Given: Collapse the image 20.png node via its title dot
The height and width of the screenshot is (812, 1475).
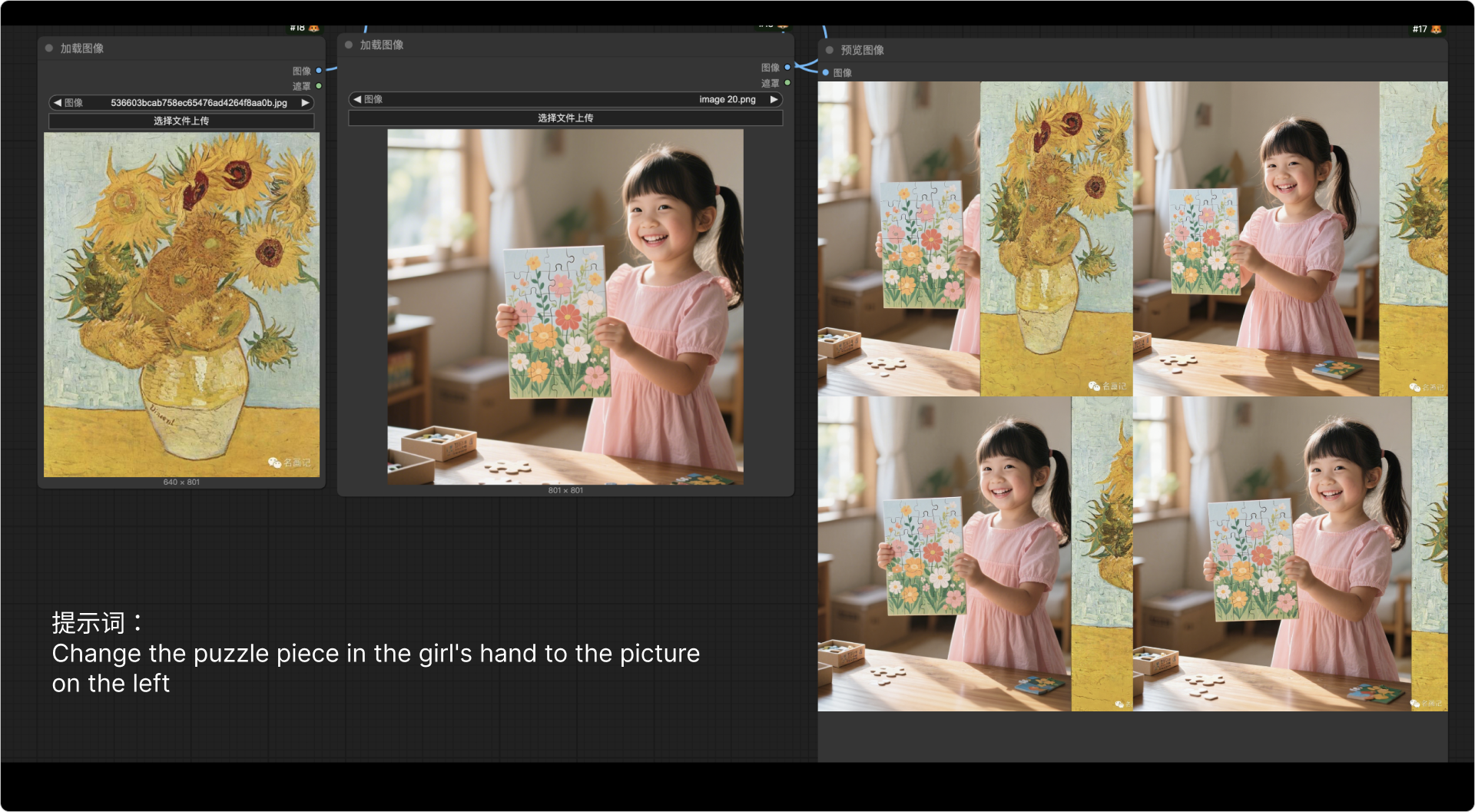Looking at the screenshot, I should [x=349, y=45].
